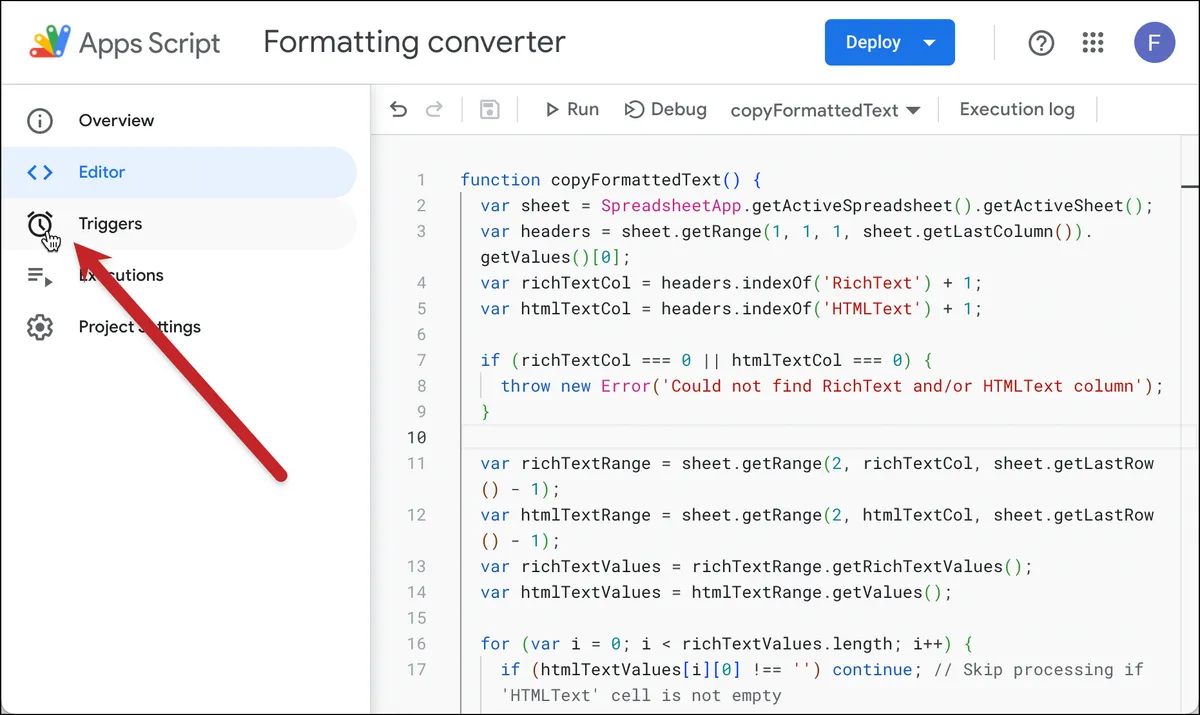Open the Help question mark icon
The height and width of the screenshot is (715, 1200).
[x=1041, y=43]
